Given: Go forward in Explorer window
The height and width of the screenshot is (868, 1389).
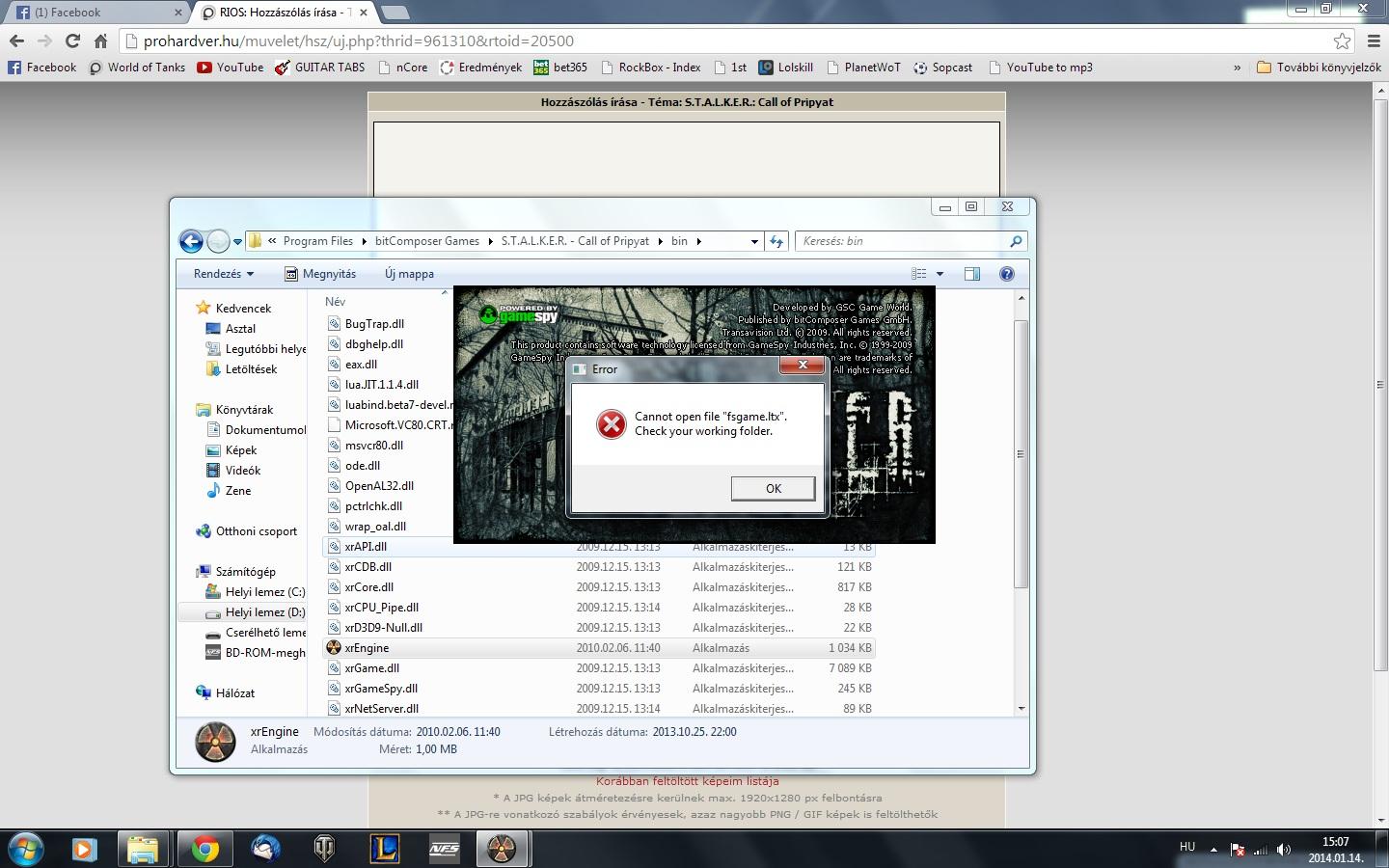Looking at the screenshot, I should tap(219, 241).
